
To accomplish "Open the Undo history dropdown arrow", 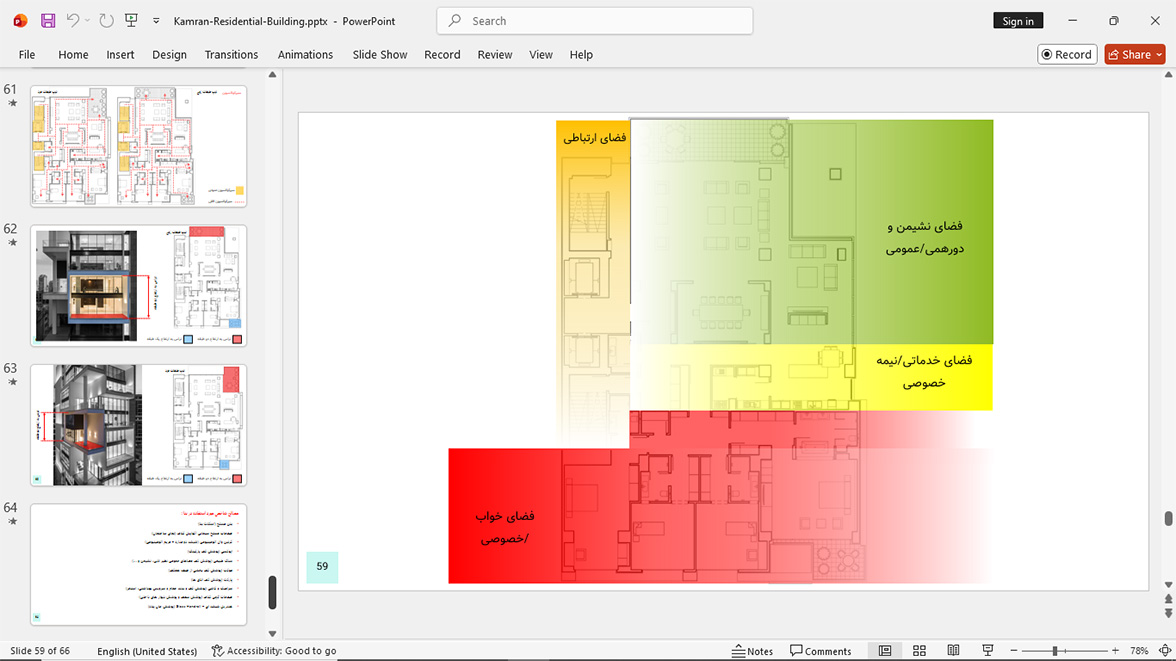I will (x=87, y=21).
